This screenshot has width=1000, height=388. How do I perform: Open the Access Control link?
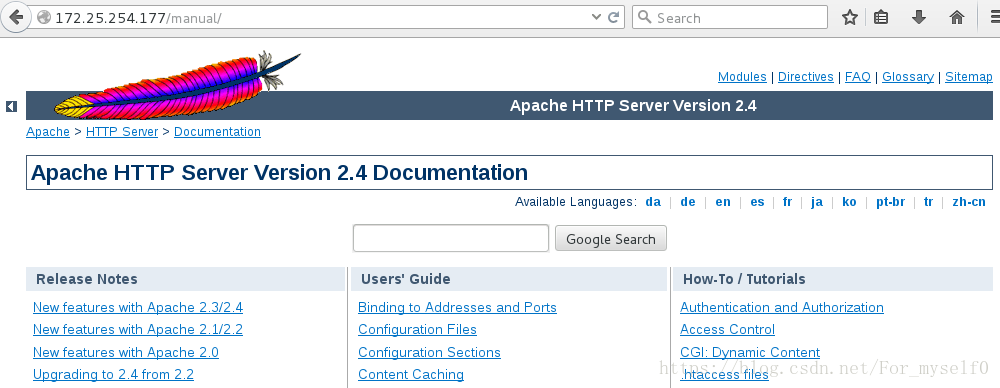pos(727,329)
